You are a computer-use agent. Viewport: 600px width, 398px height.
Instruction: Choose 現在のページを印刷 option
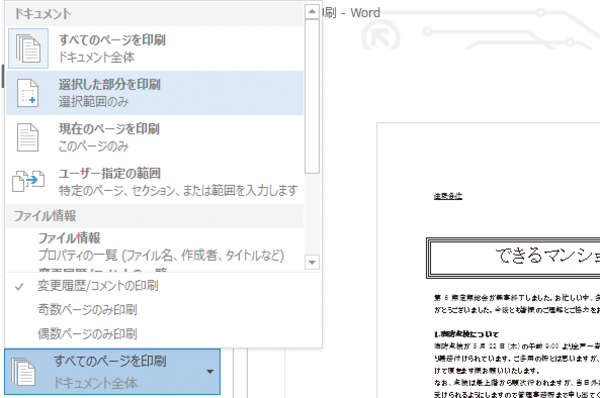click(155, 137)
